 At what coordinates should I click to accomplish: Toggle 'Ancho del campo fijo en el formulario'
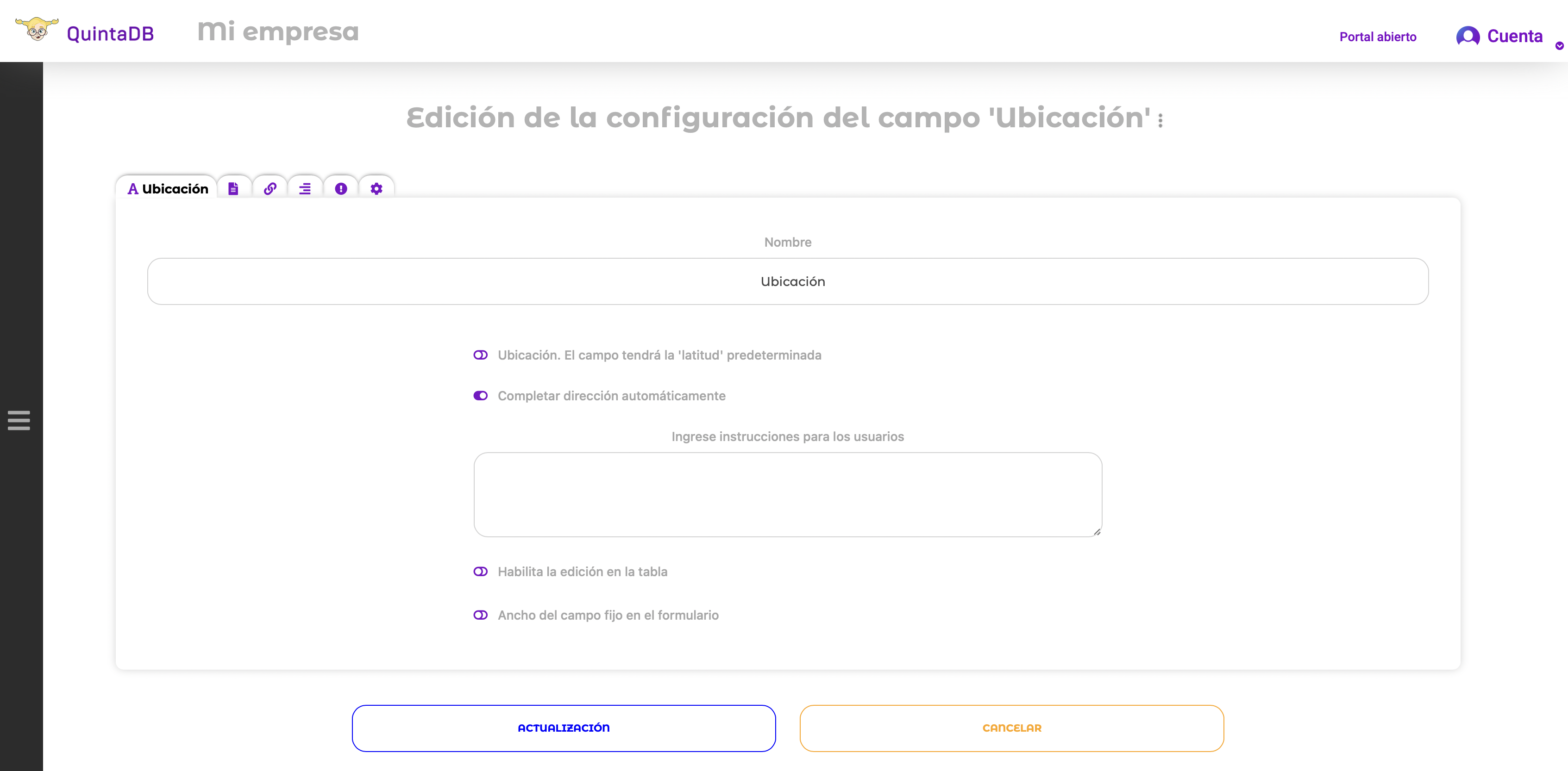(481, 615)
